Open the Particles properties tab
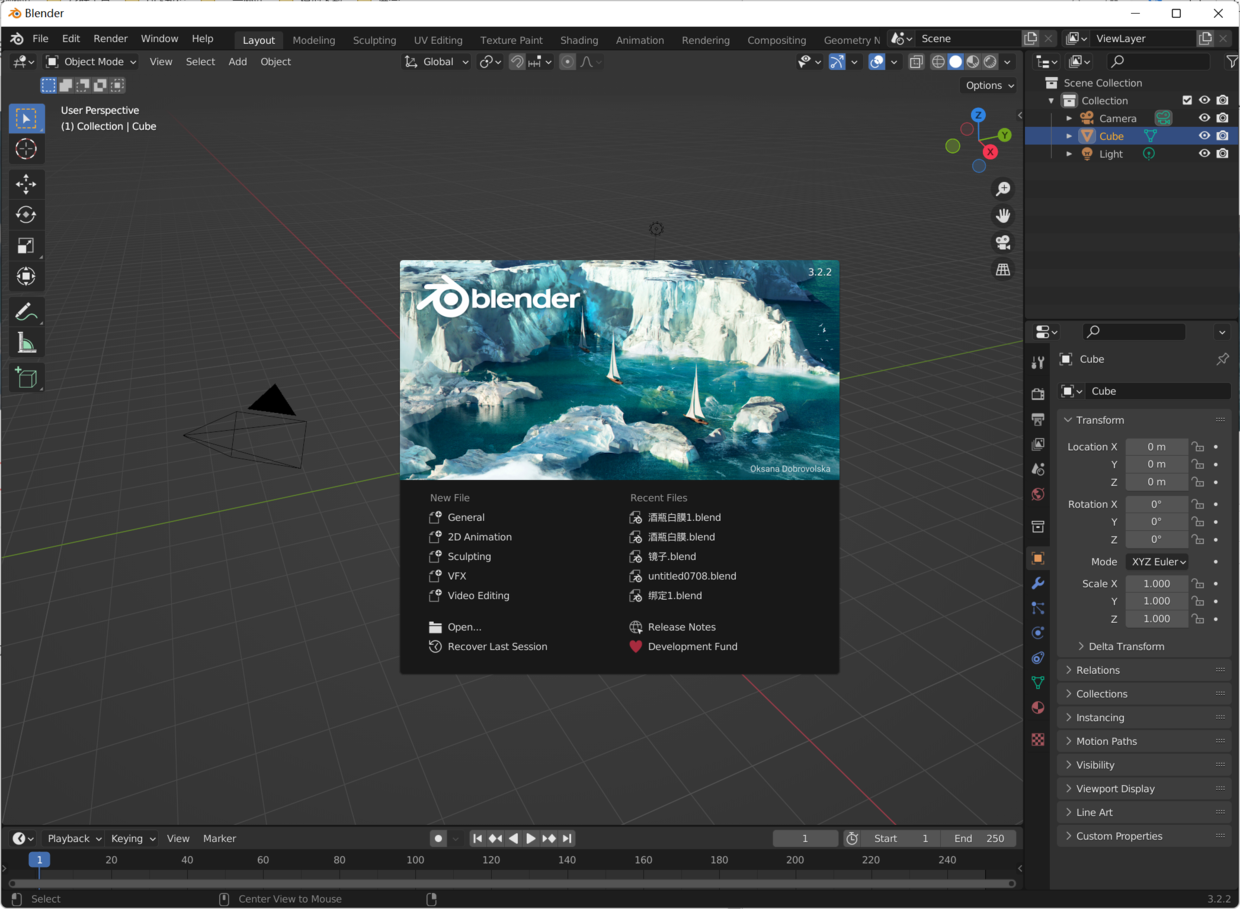The height and width of the screenshot is (909, 1240). tap(1037, 608)
